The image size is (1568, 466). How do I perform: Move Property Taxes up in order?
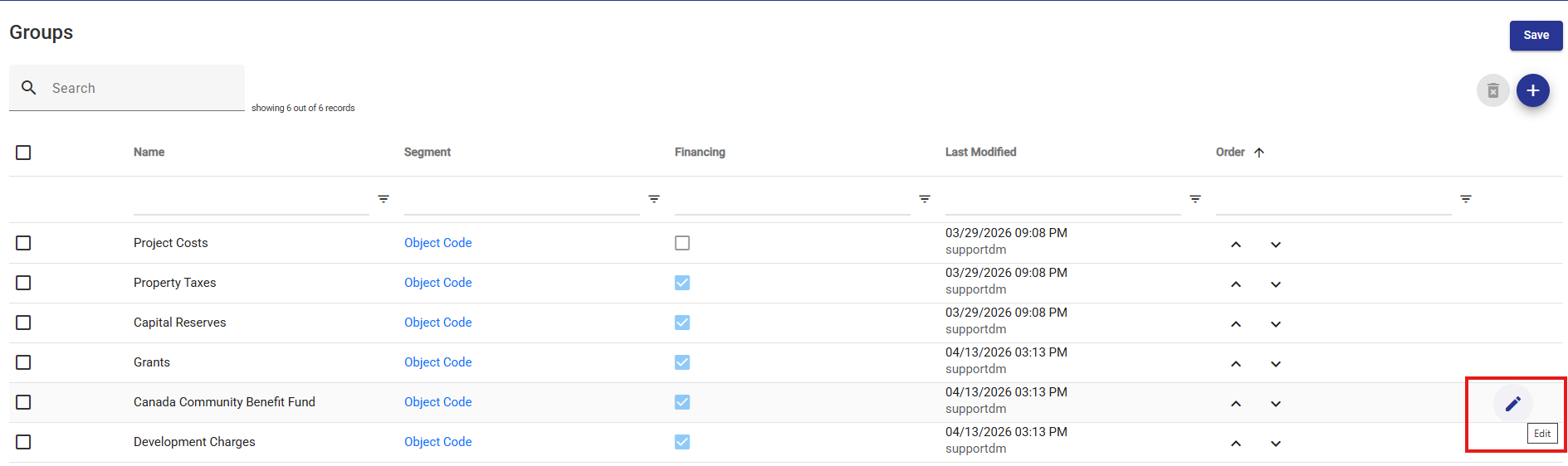1236,284
